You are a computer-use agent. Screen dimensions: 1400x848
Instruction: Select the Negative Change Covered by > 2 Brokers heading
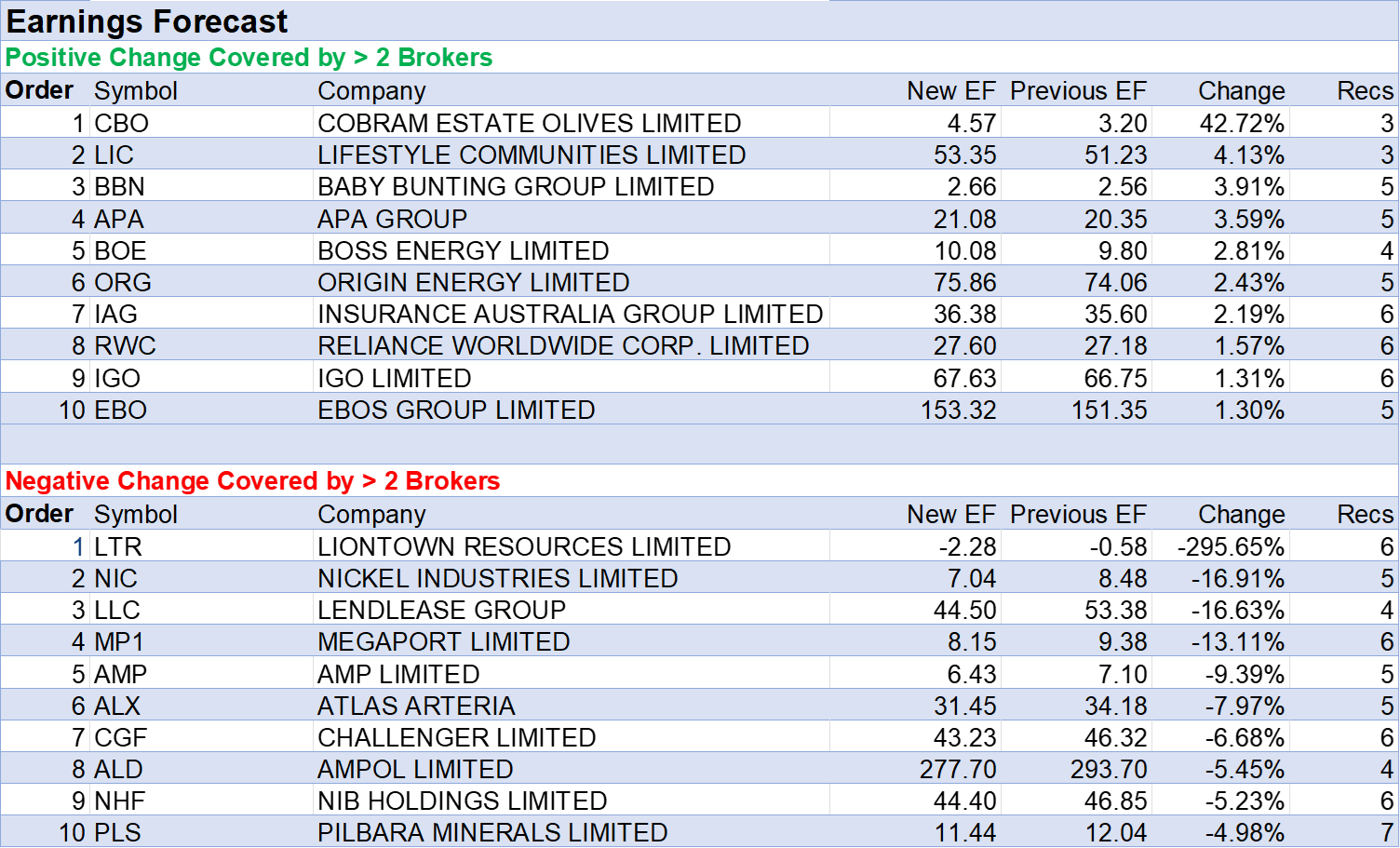253,481
